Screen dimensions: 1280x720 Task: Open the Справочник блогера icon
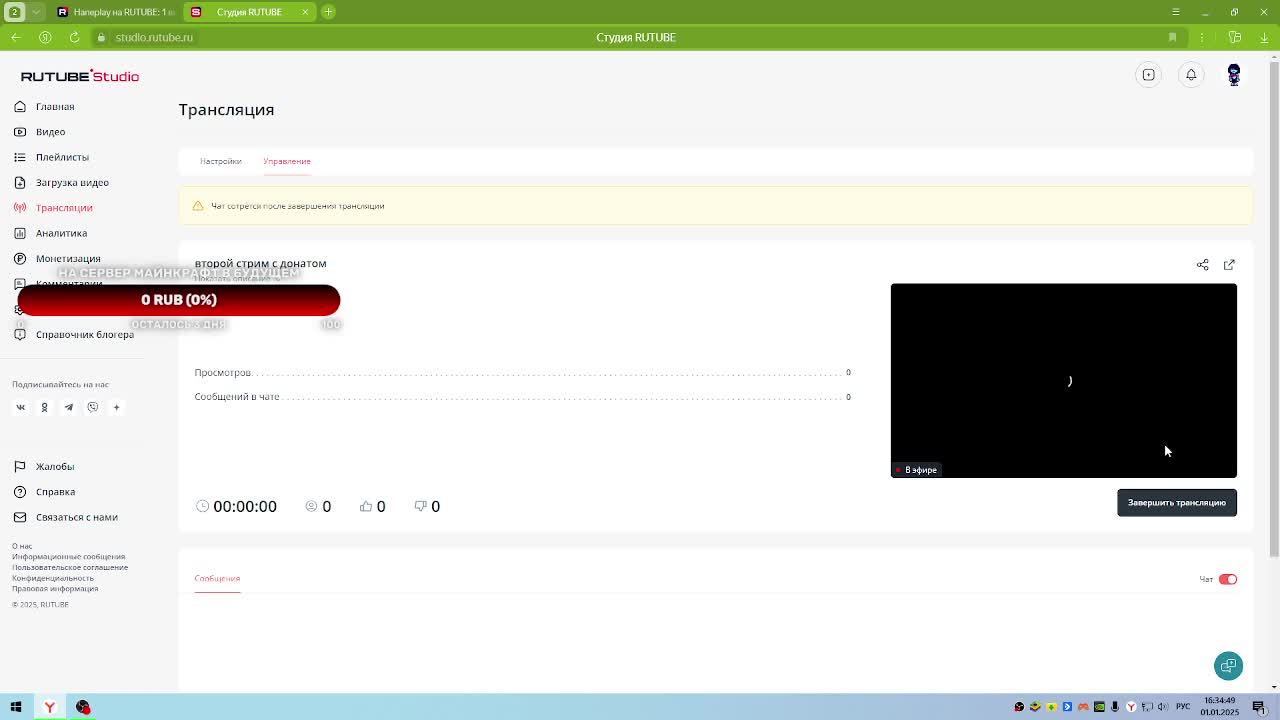tap(19, 334)
